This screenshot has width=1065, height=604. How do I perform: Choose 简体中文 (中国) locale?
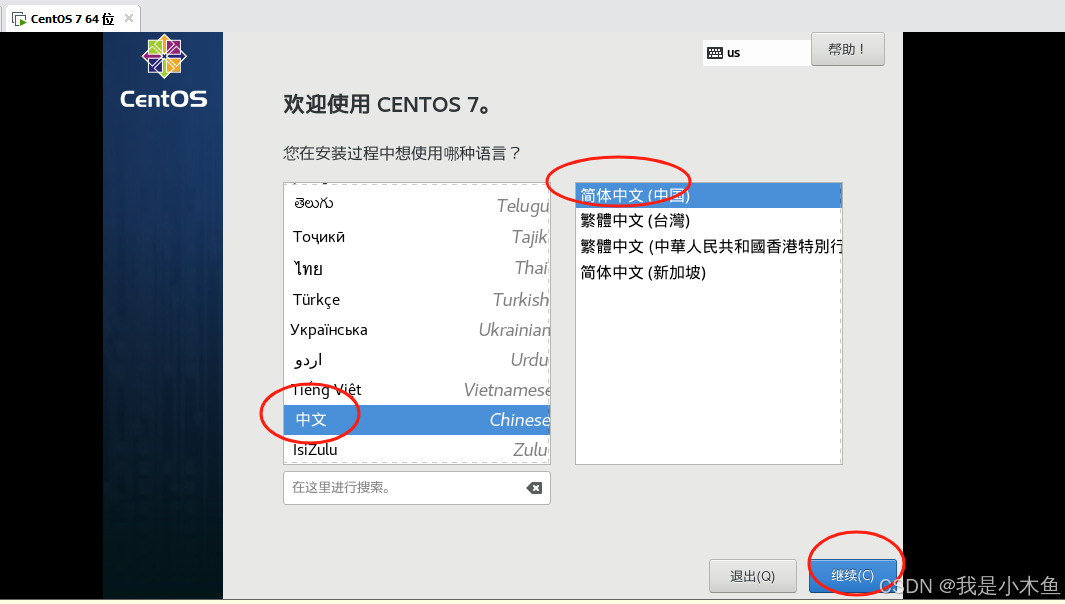click(x=708, y=196)
